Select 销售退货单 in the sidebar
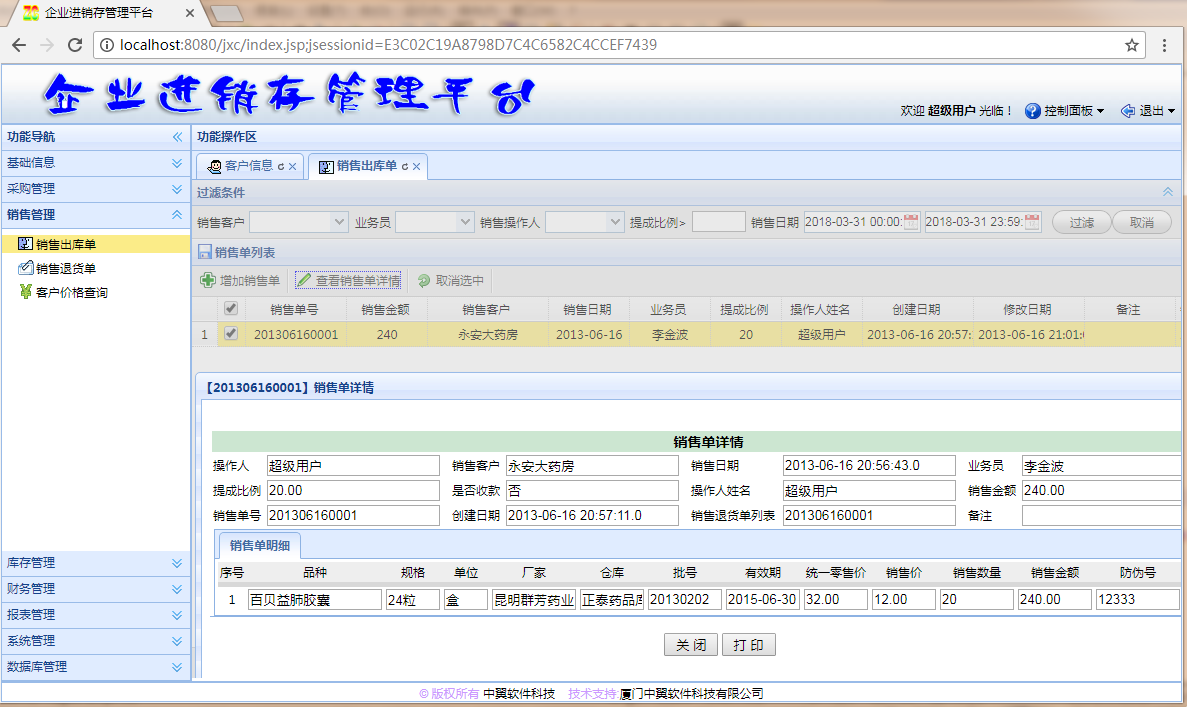The width and height of the screenshot is (1187, 707). point(66,268)
